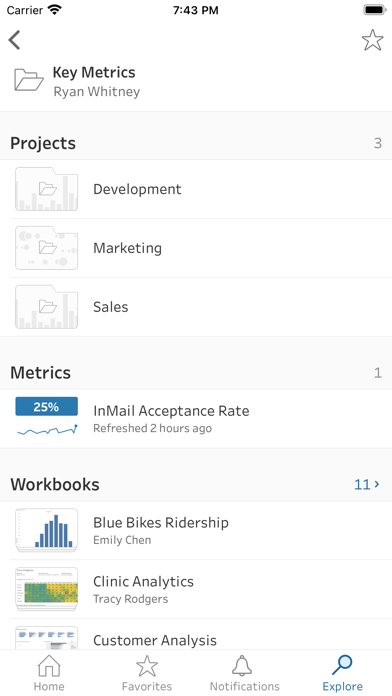Select the Sales project row label

point(111,307)
